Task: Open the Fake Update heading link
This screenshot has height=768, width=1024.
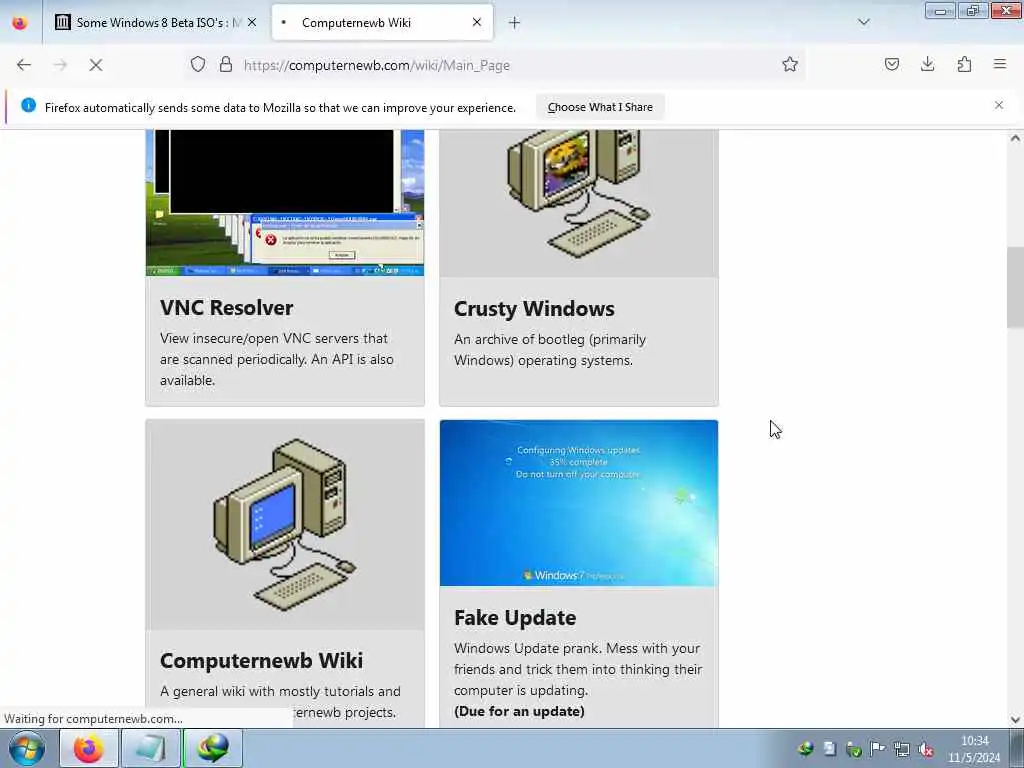Action: point(515,618)
